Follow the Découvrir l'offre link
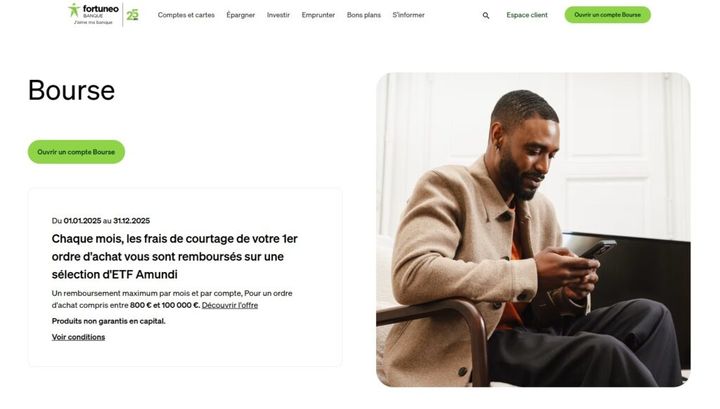The image size is (720, 409). tap(230, 305)
